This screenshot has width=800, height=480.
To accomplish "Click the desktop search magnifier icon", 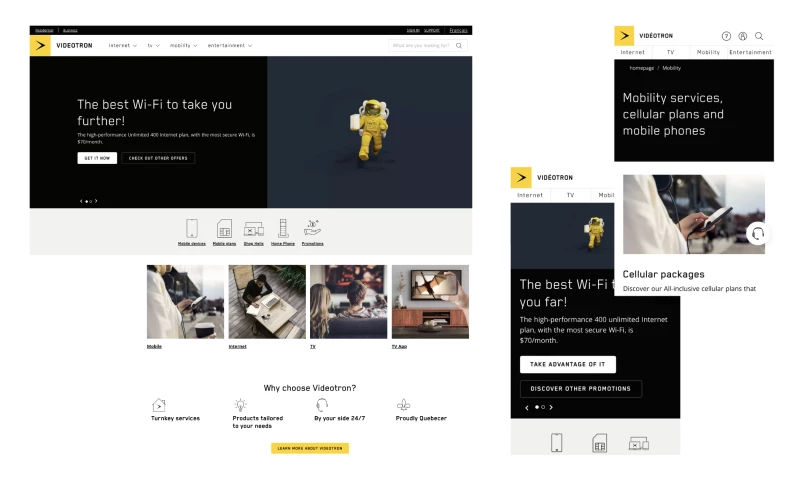I will click(459, 45).
